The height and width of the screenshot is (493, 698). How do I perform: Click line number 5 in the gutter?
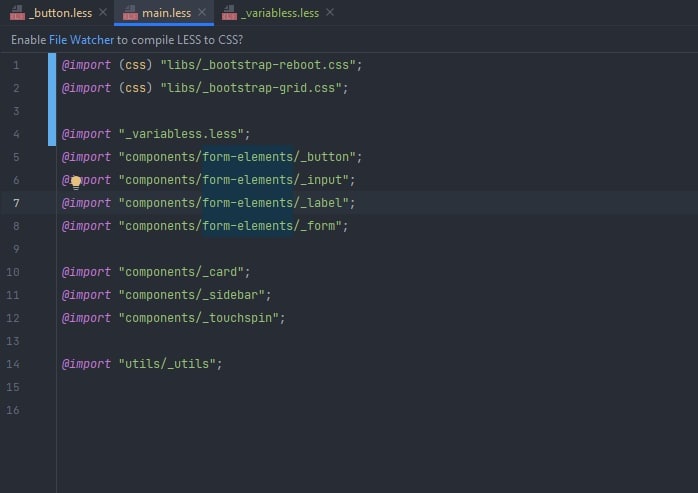click(x=16, y=157)
